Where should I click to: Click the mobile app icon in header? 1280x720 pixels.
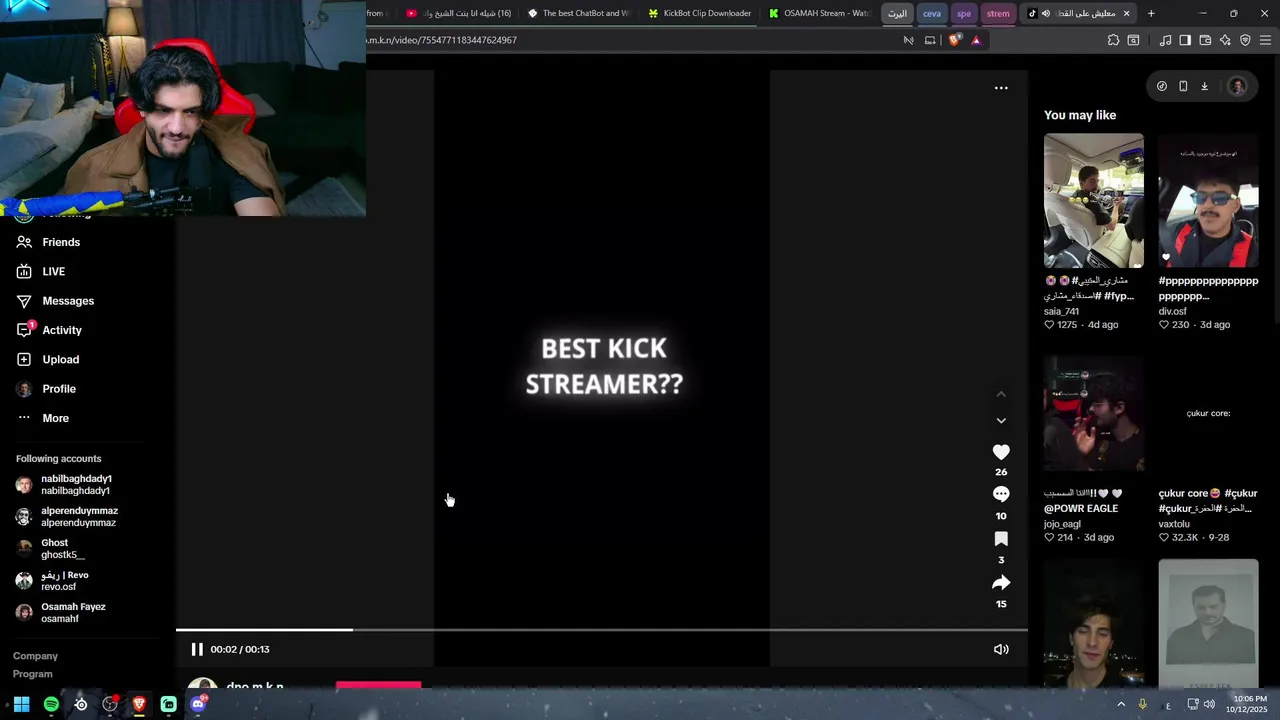coord(1183,86)
